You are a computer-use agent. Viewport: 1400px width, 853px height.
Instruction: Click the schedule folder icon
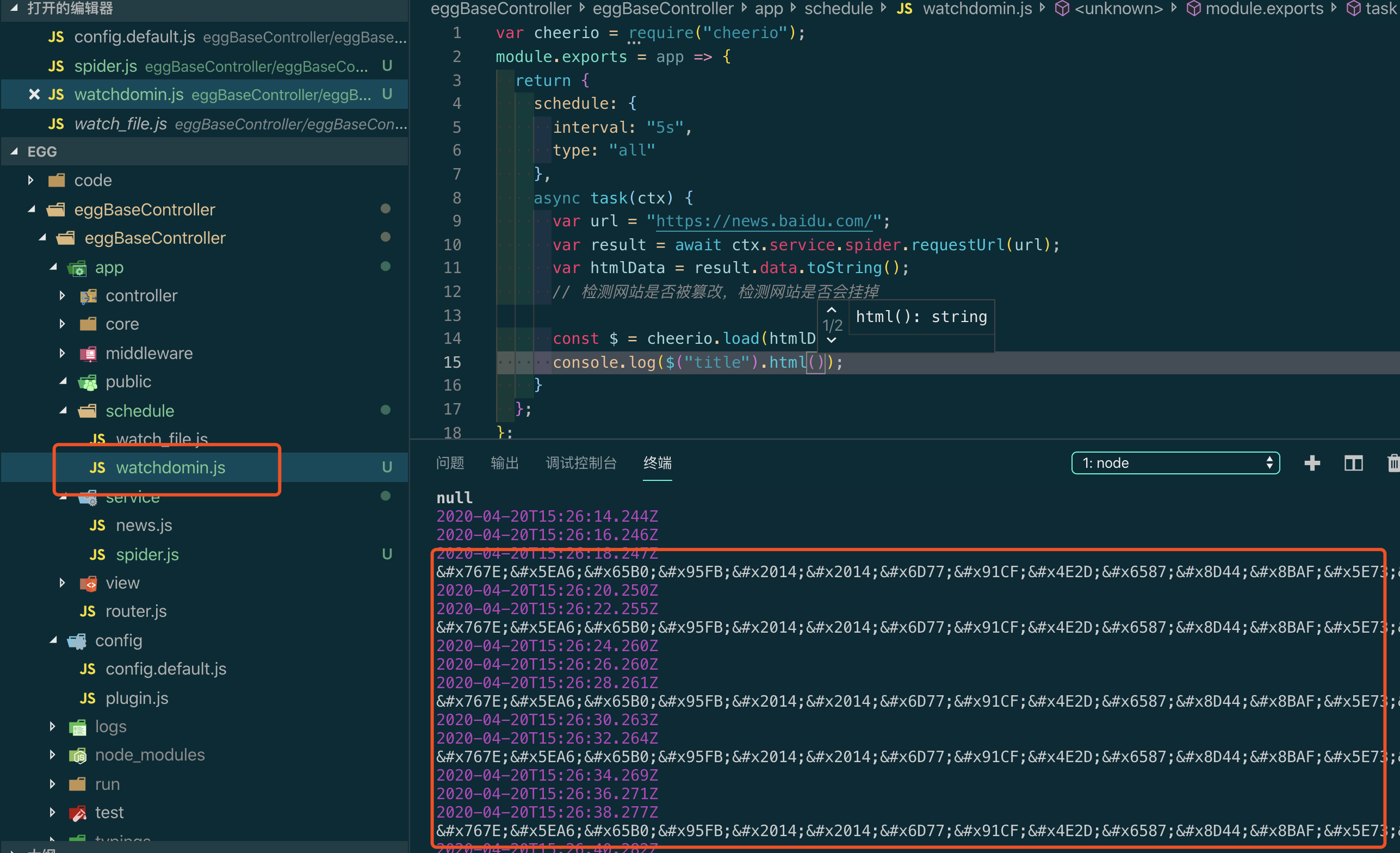(x=88, y=411)
